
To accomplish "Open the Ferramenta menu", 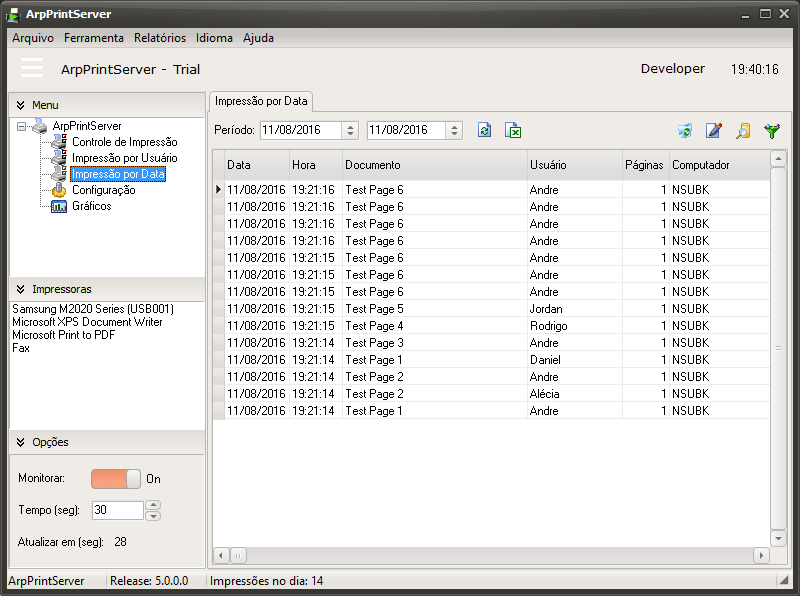I will click(94, 38).
